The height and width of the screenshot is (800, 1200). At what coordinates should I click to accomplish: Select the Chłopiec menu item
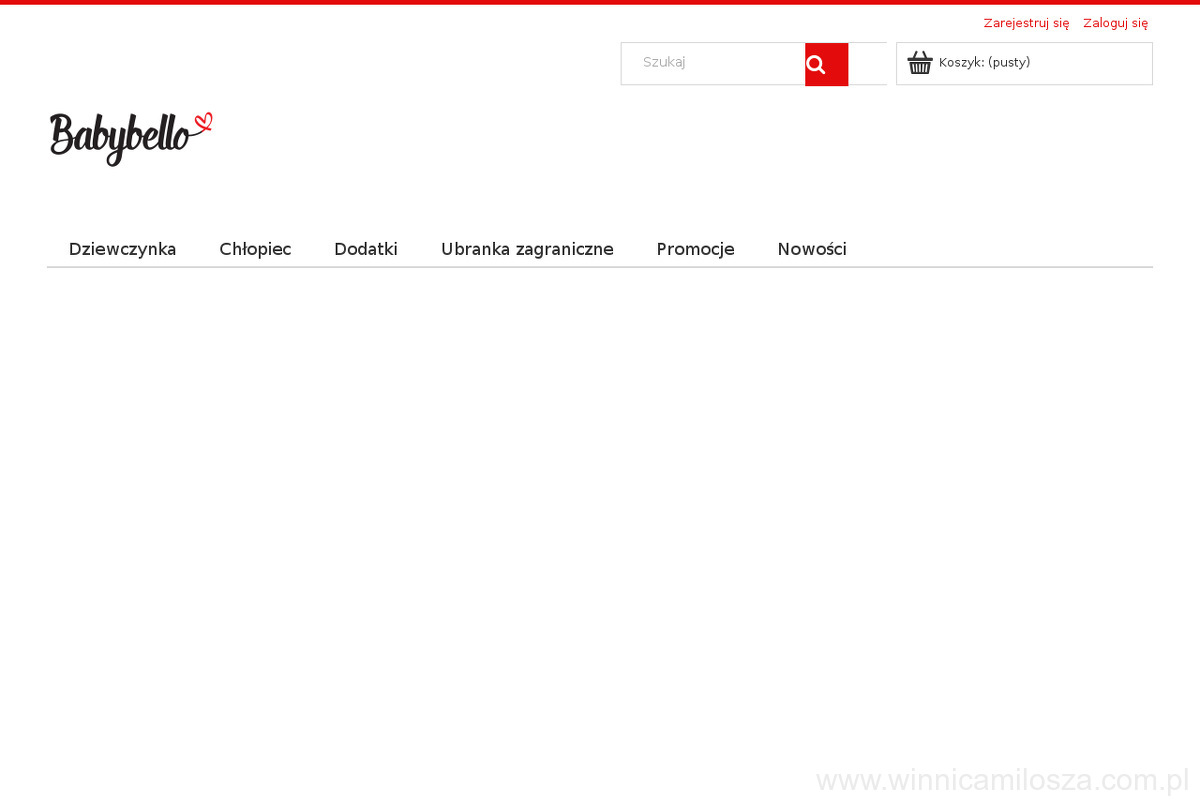click(255, 249)
